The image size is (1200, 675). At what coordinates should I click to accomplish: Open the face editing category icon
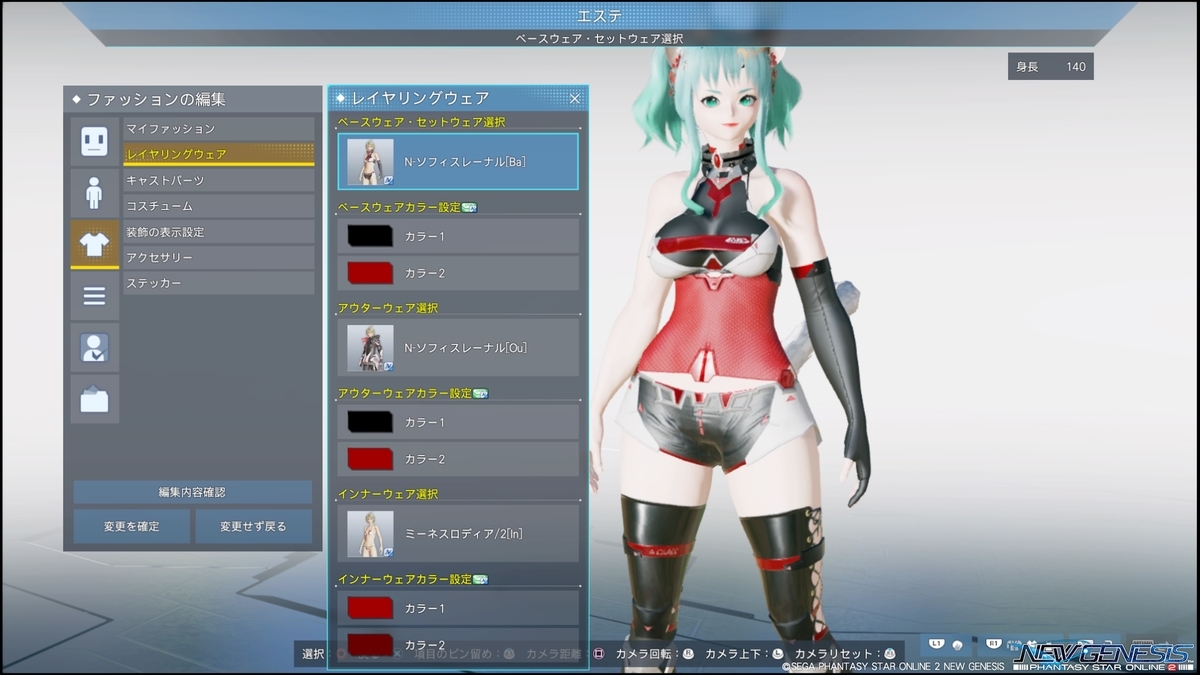coord(94,141)
